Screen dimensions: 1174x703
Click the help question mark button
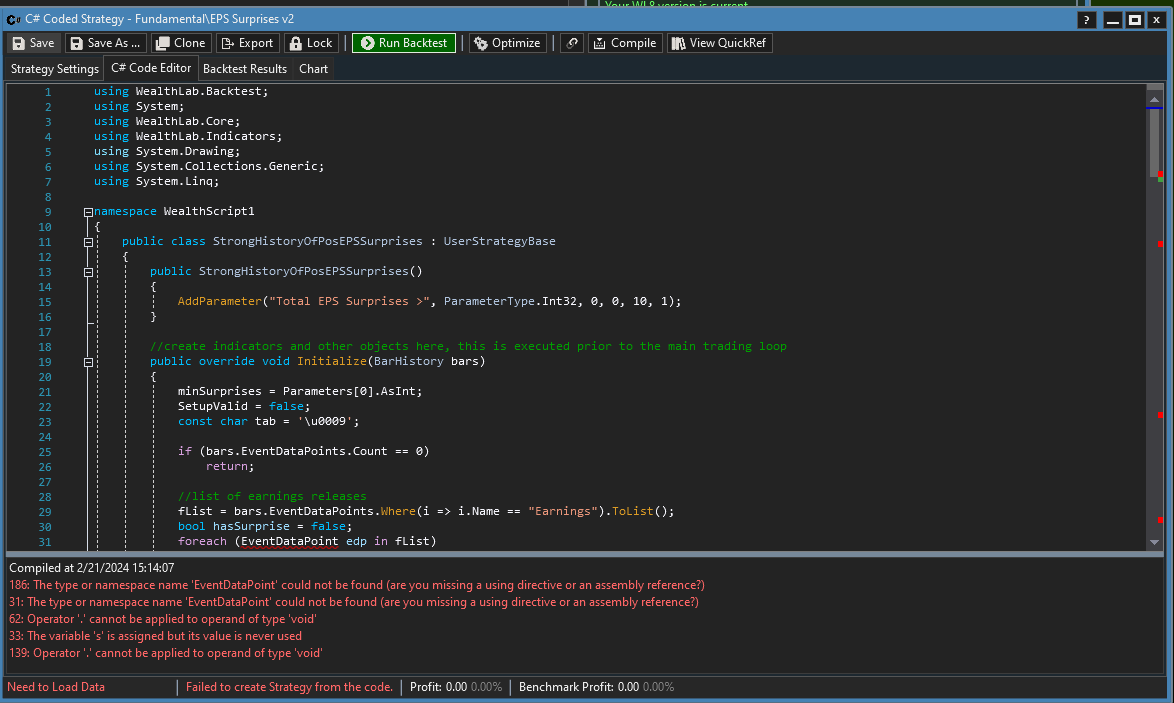(x=1087, y=20)
